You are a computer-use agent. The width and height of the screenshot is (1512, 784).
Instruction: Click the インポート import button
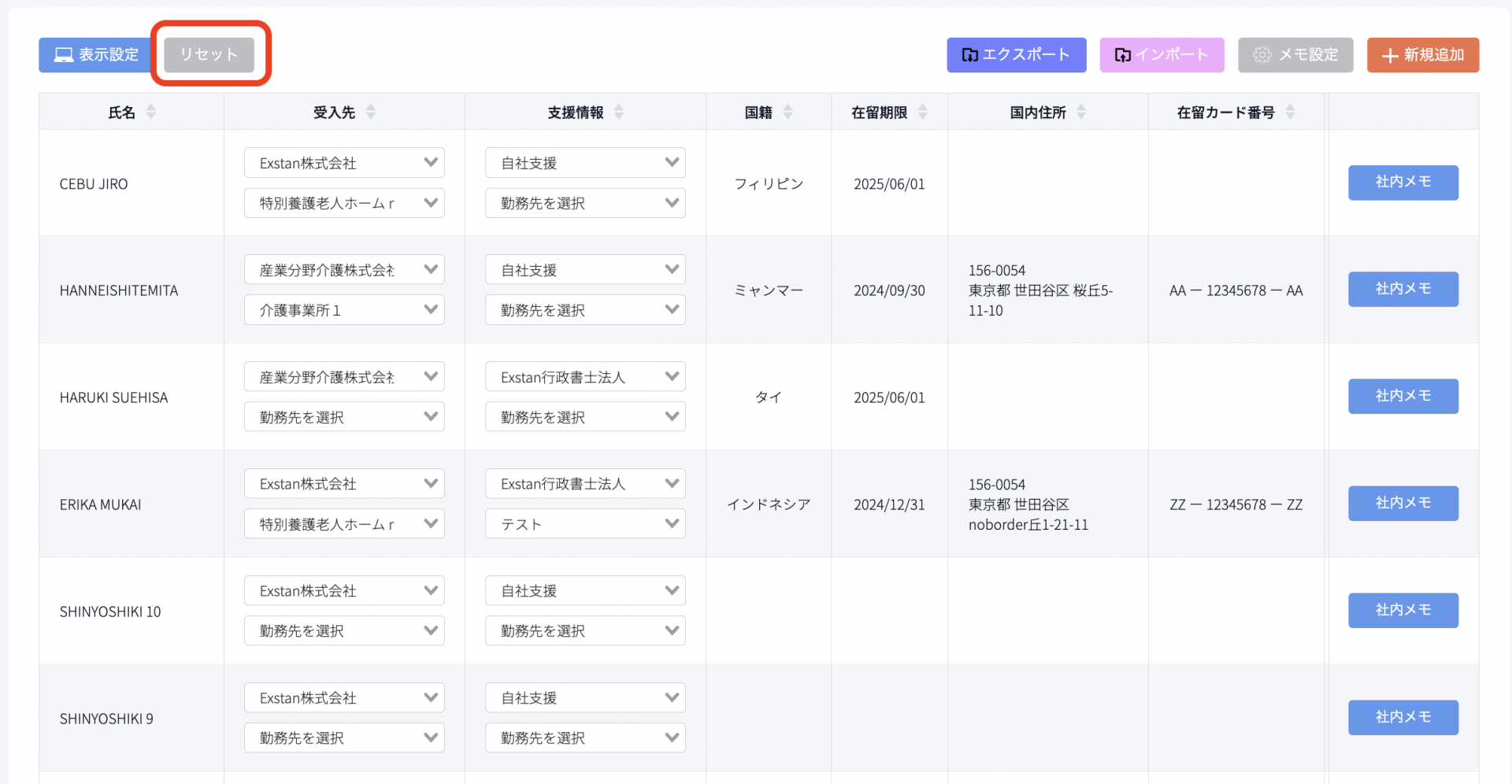tap(1161, 55)
